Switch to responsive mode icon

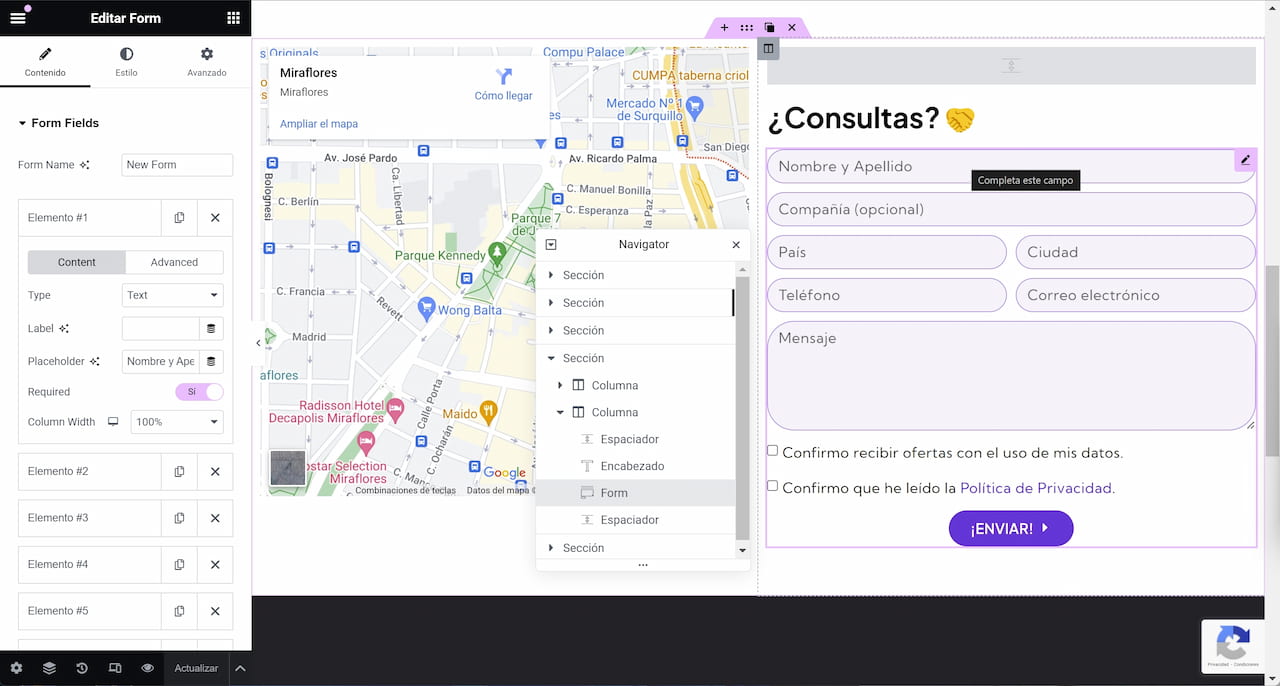coord(115,668)
